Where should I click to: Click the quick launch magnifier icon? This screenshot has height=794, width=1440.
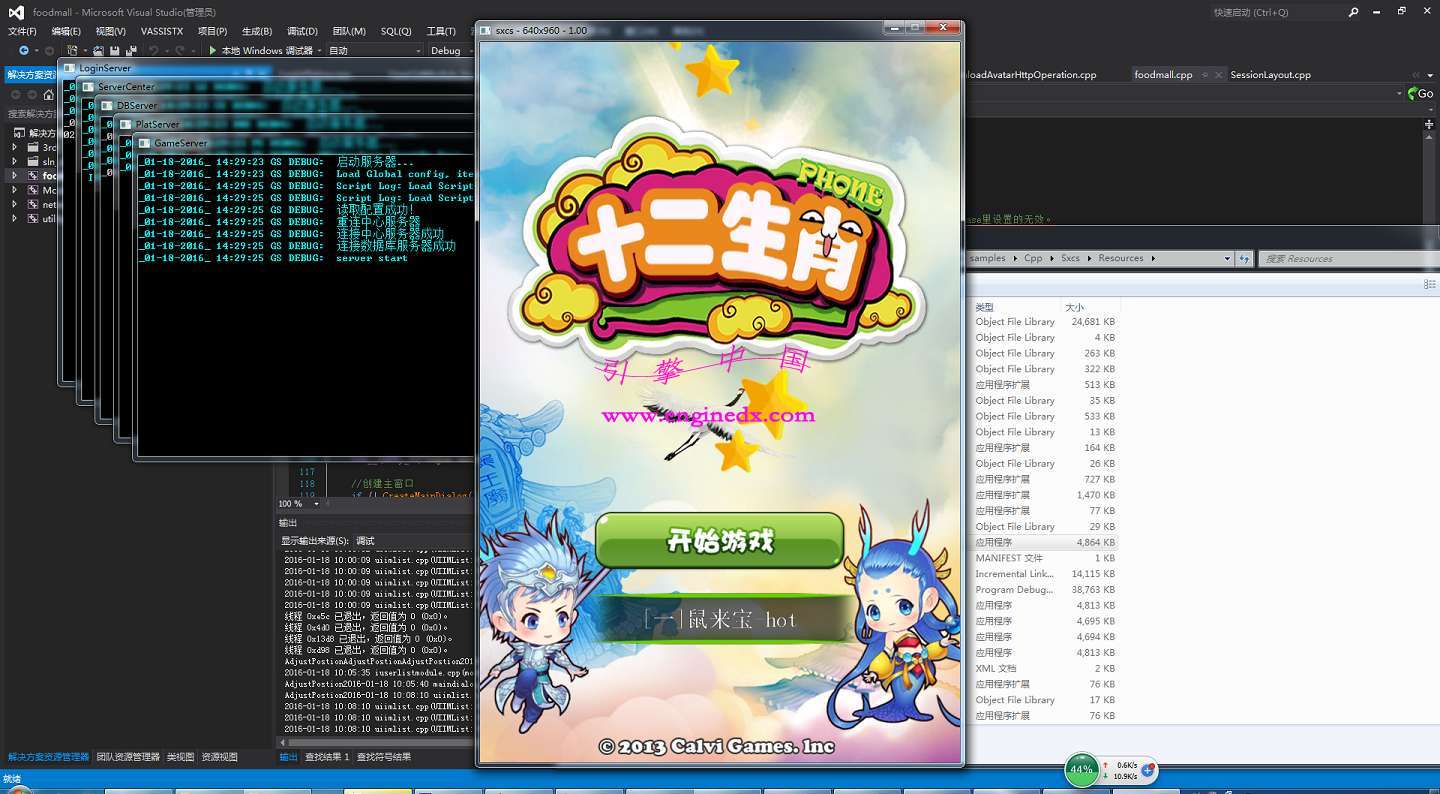[1354, 12]
